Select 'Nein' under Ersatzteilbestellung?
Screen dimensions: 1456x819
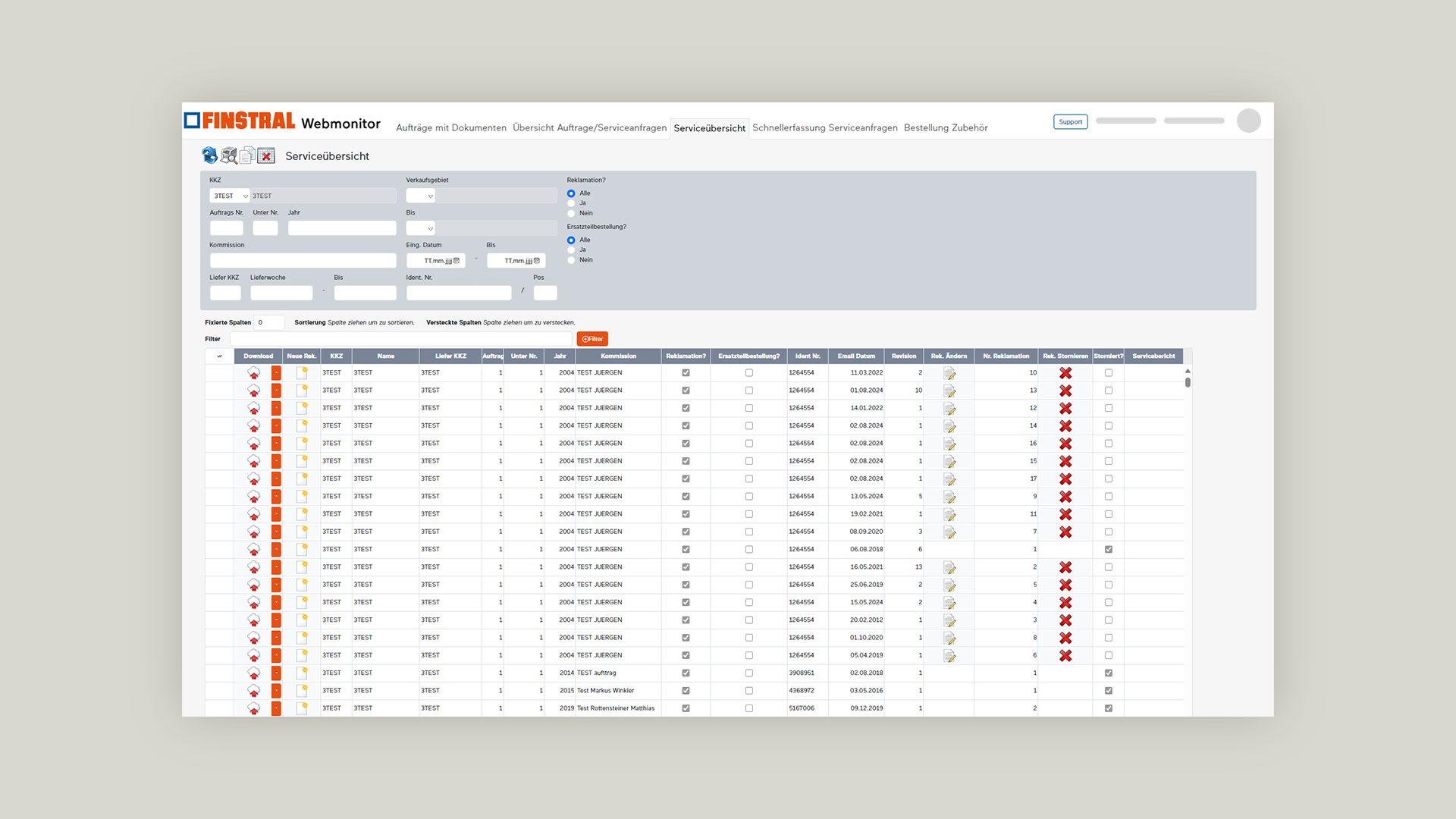point(572,260)
